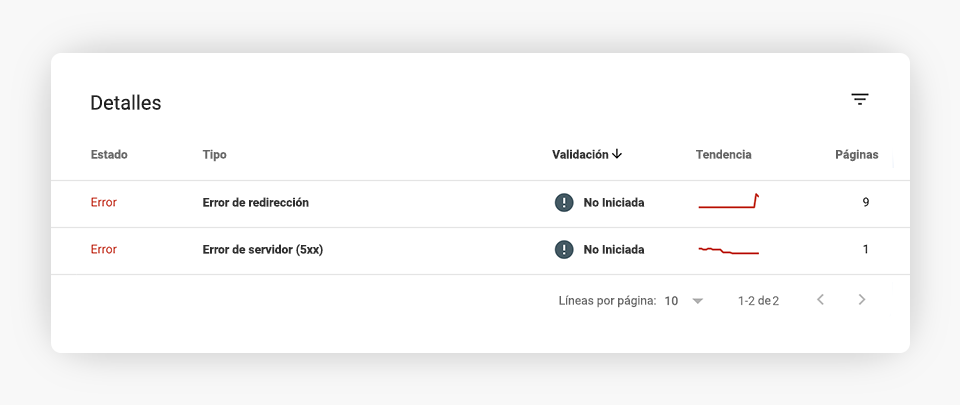Go to previous page with left chevron
Image resolution: width=960 pixels, height=405 pixels.
[x=820, y=300]
